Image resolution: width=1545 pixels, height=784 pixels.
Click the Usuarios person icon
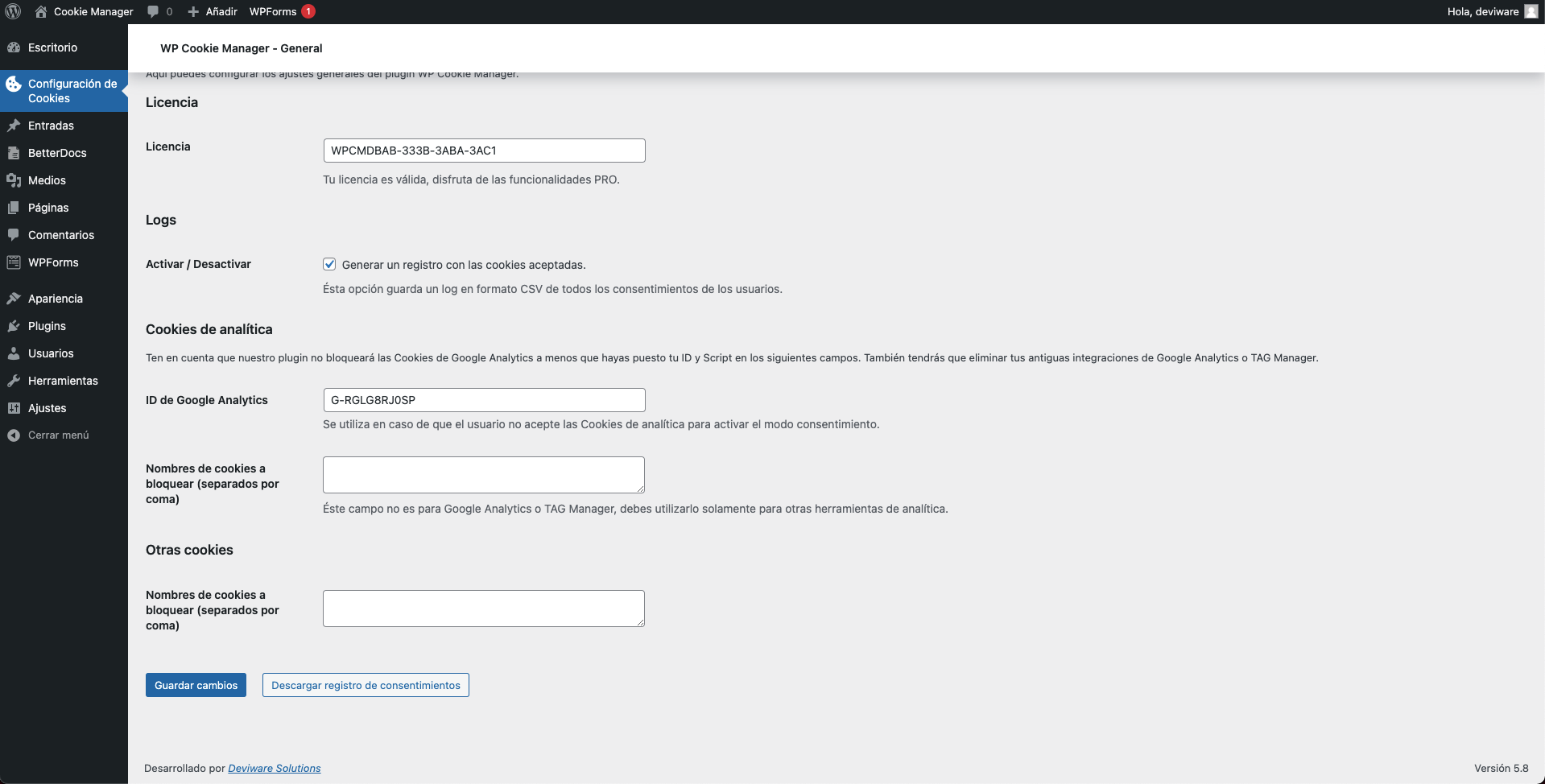[x=14, y=353]
